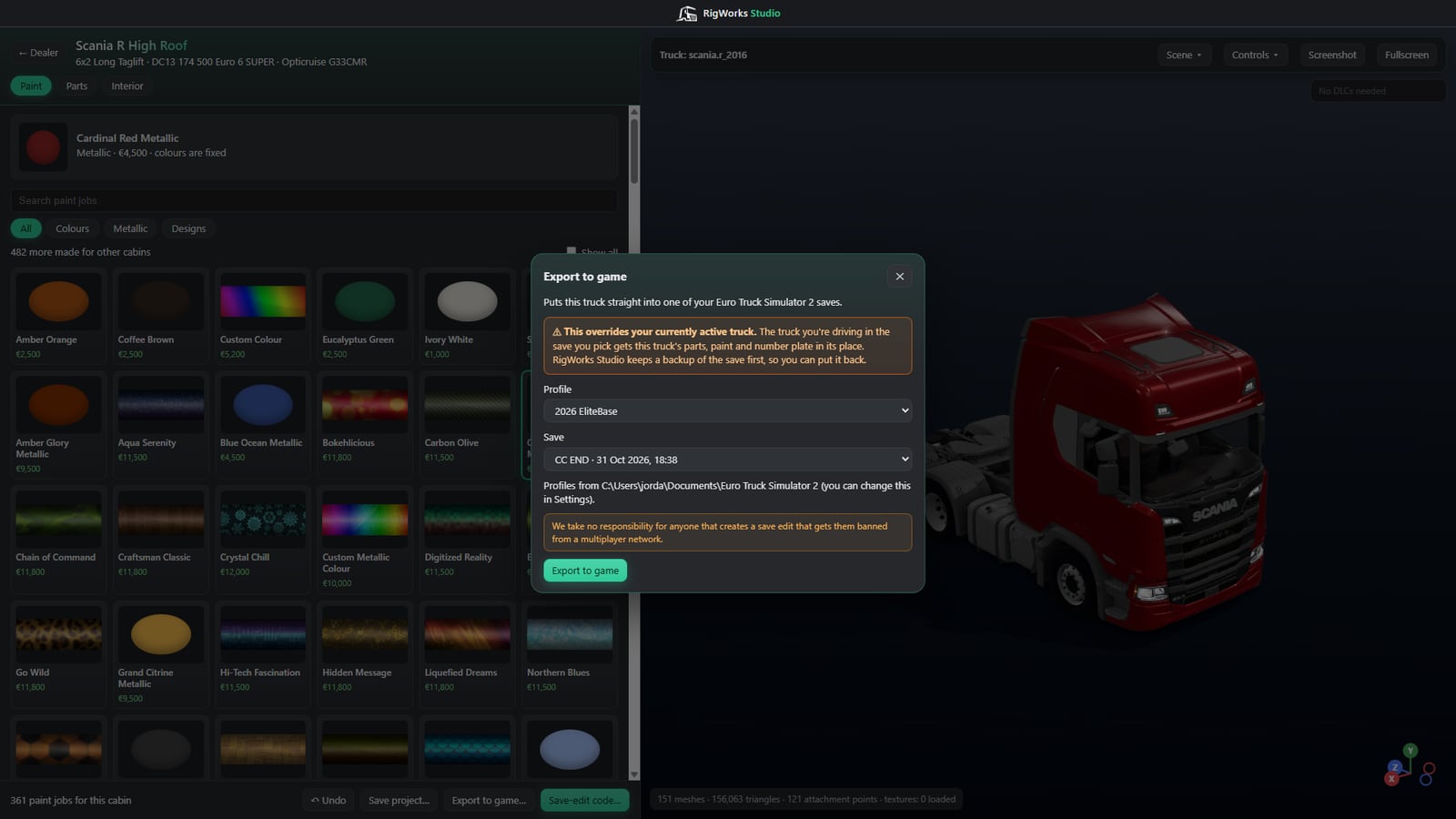This screenshot has height=819, width=1456.
Task: Select Amber Orange paint swatch
Action: [x=58, y=316]
